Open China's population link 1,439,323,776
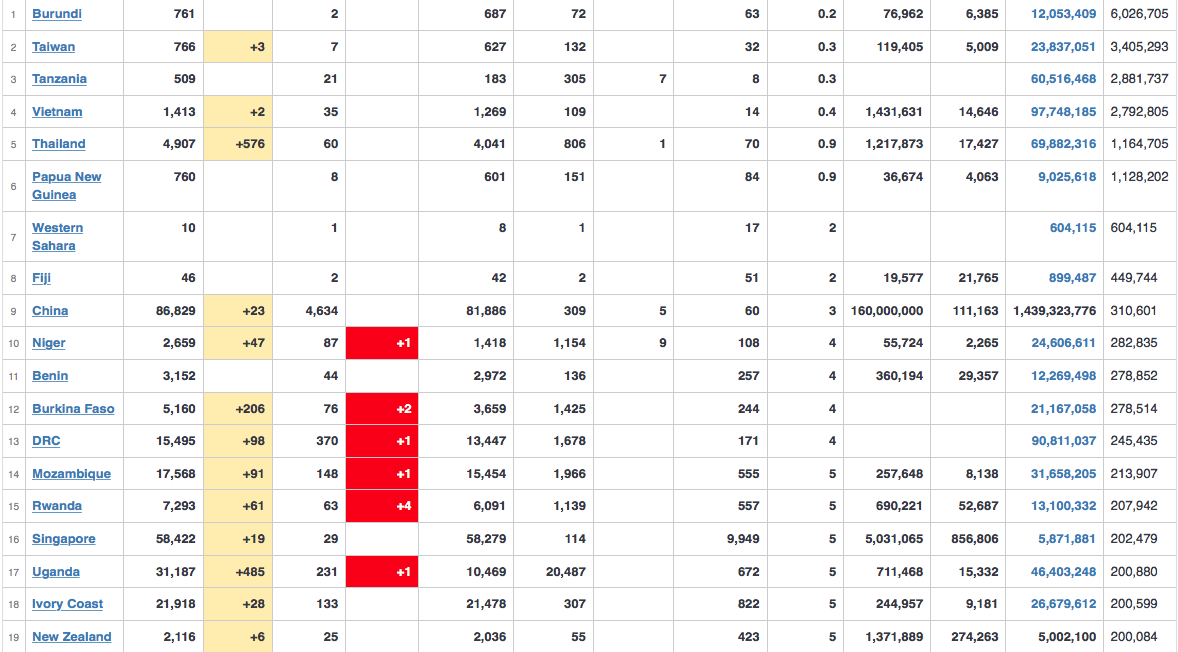The height and width of the screenshot is (652, 1178). click(1054, 311)
